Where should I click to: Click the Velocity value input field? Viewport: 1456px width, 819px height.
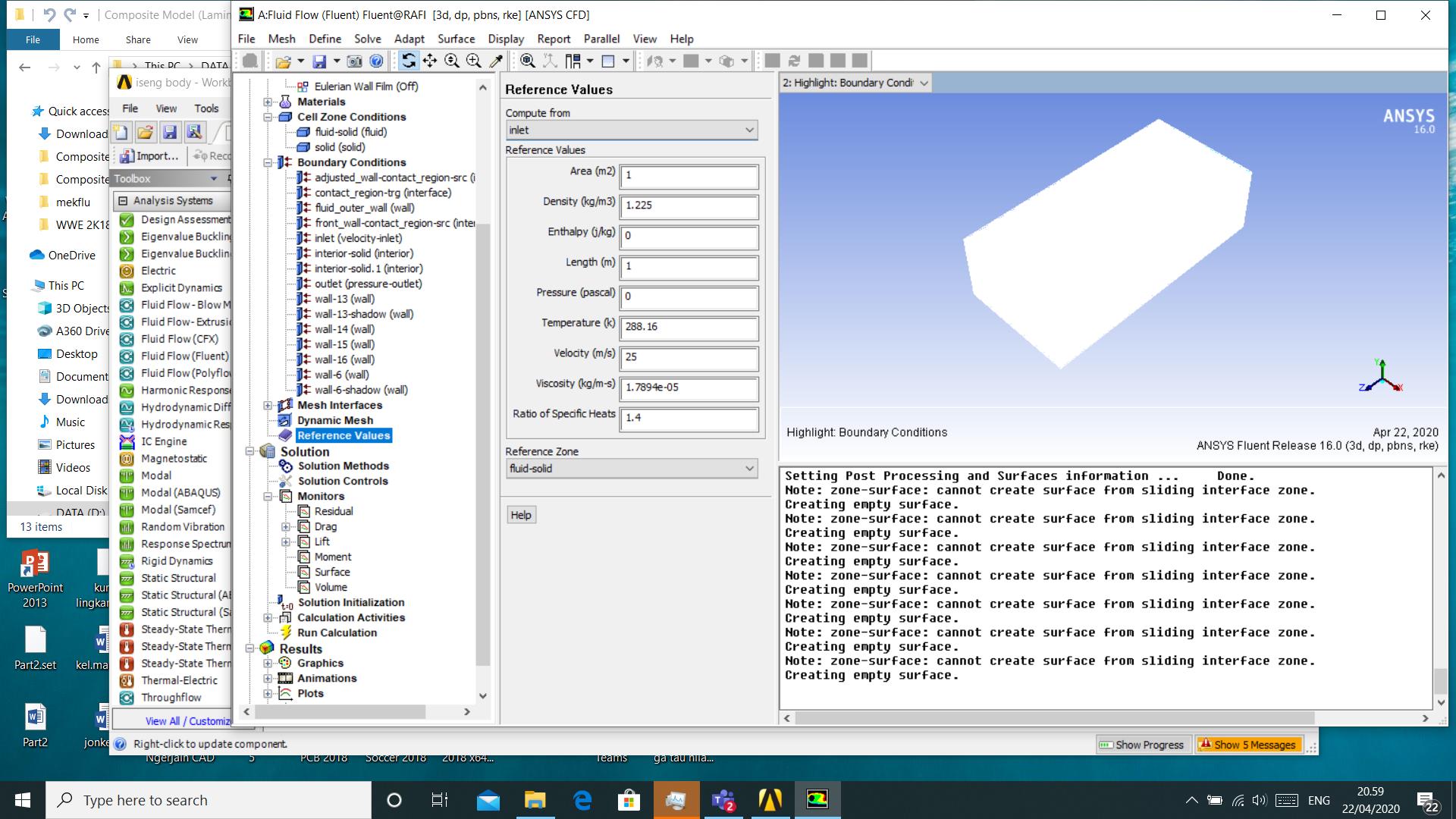coord(686,359)
